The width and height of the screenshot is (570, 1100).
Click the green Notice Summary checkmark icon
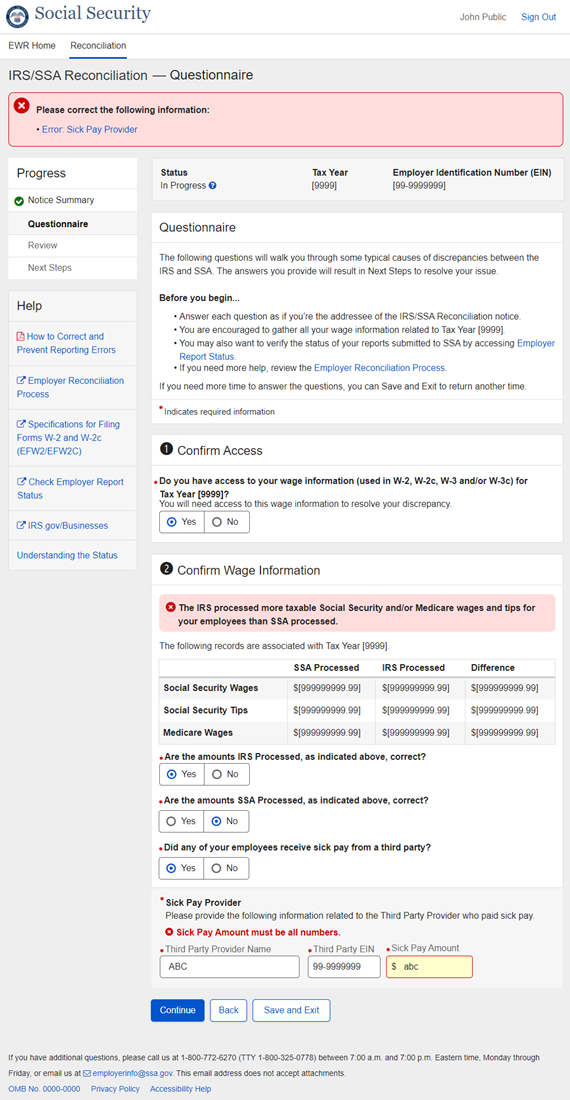click(19, 201)
